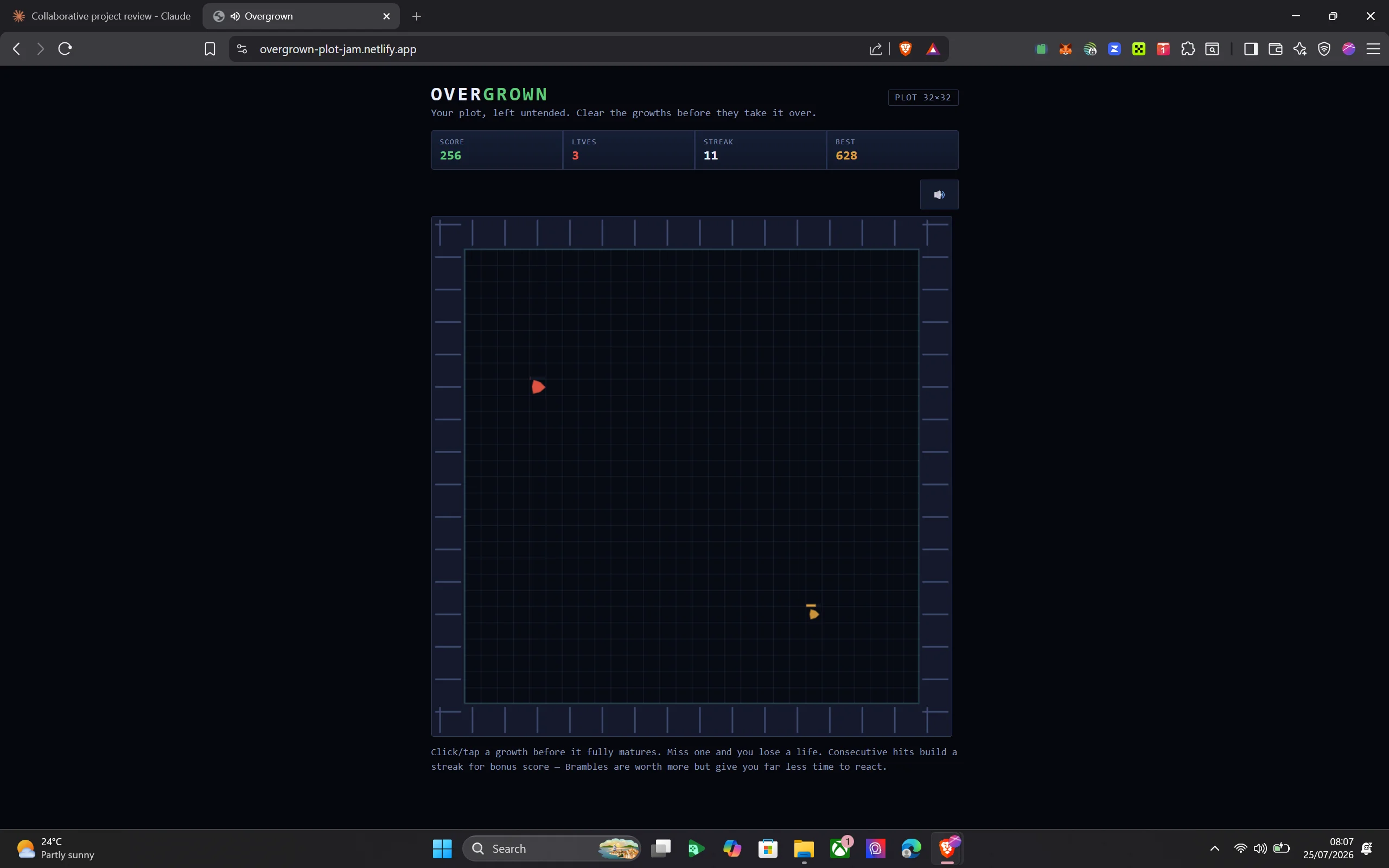Open a new browser tab
This screenshot has width=1389, height=868.
pos(417,16)
